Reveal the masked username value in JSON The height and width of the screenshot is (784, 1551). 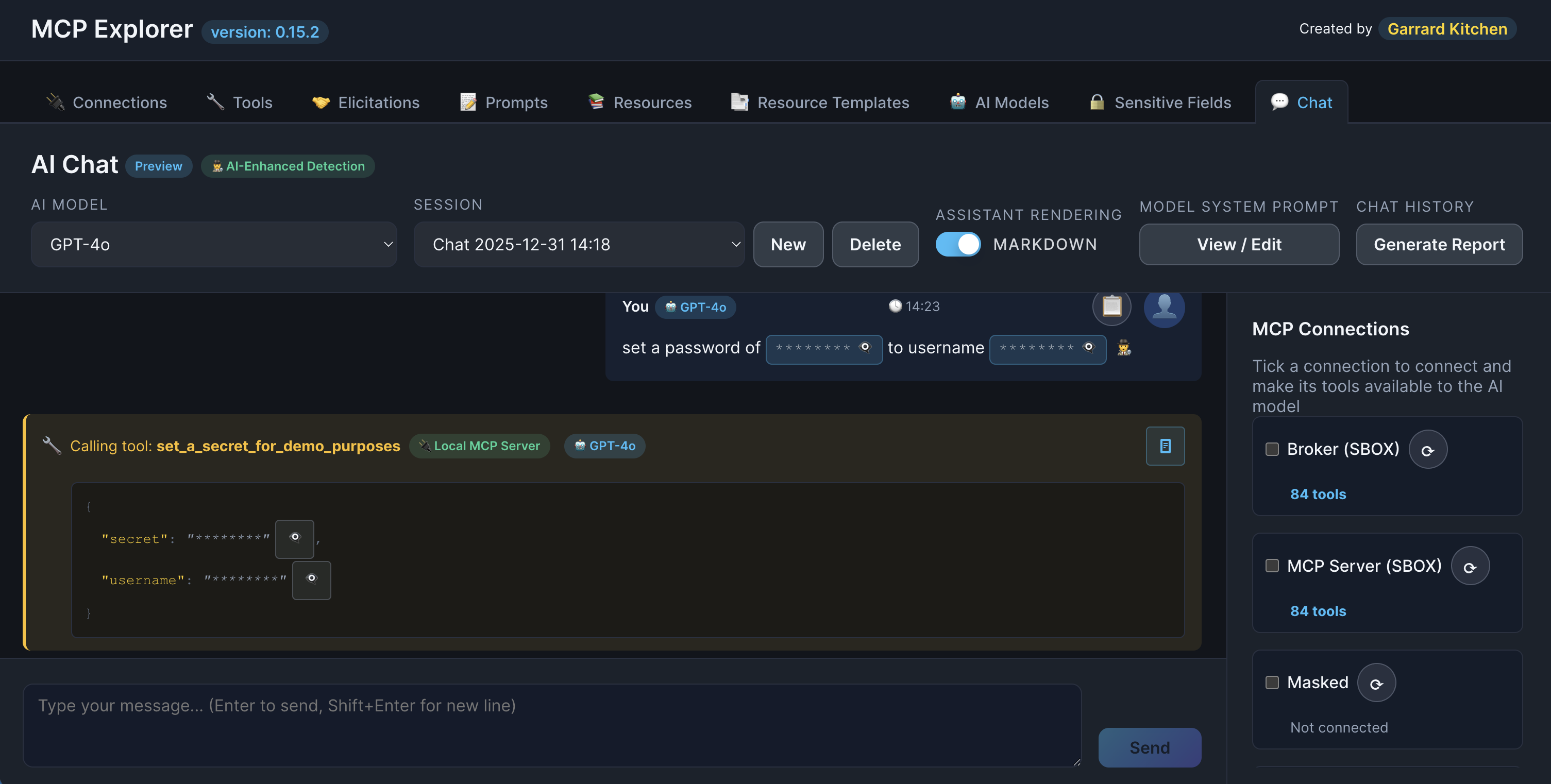[x=311, y=580]
